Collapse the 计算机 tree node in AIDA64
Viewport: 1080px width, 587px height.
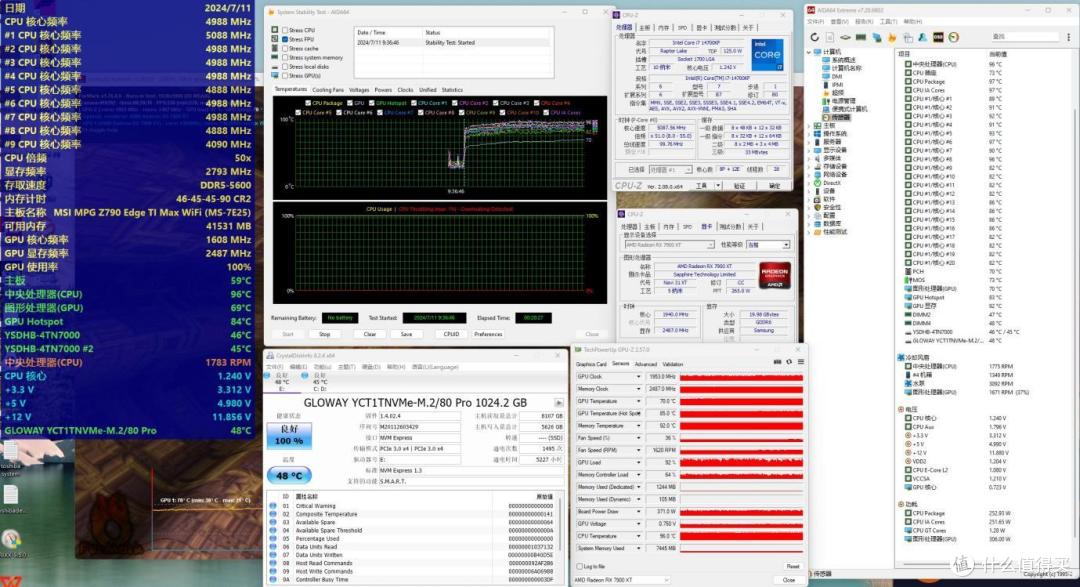(x=809, y=52)
